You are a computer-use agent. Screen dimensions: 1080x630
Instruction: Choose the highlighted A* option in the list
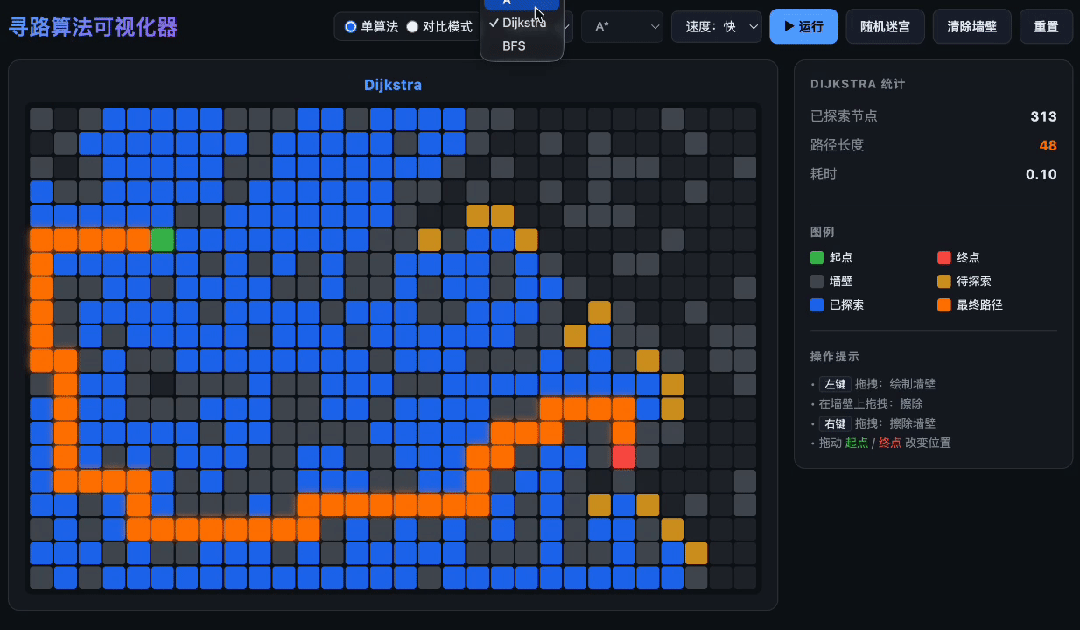(522, 3)
